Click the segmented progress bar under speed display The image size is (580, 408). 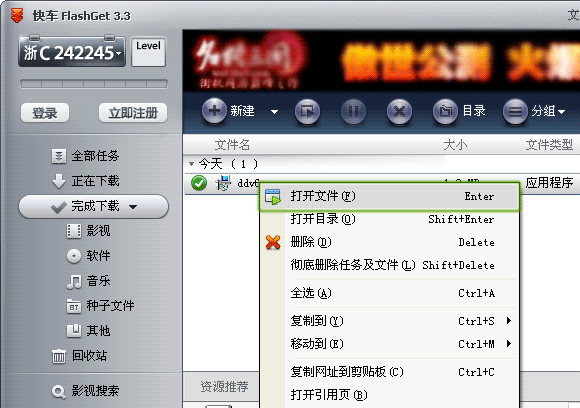tap(94, 84)
